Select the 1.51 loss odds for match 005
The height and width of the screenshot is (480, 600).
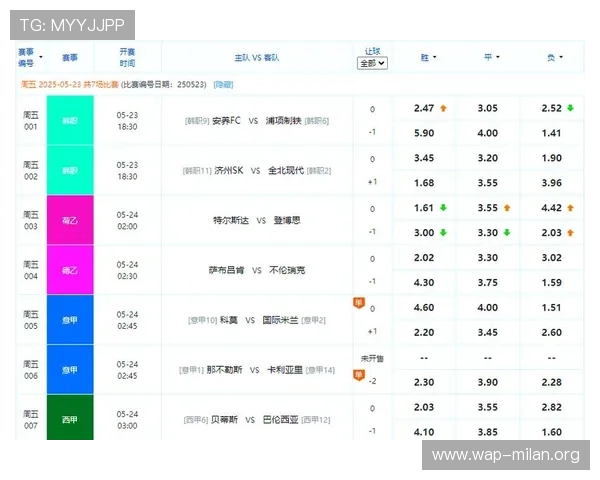click(x=551, y=307)
